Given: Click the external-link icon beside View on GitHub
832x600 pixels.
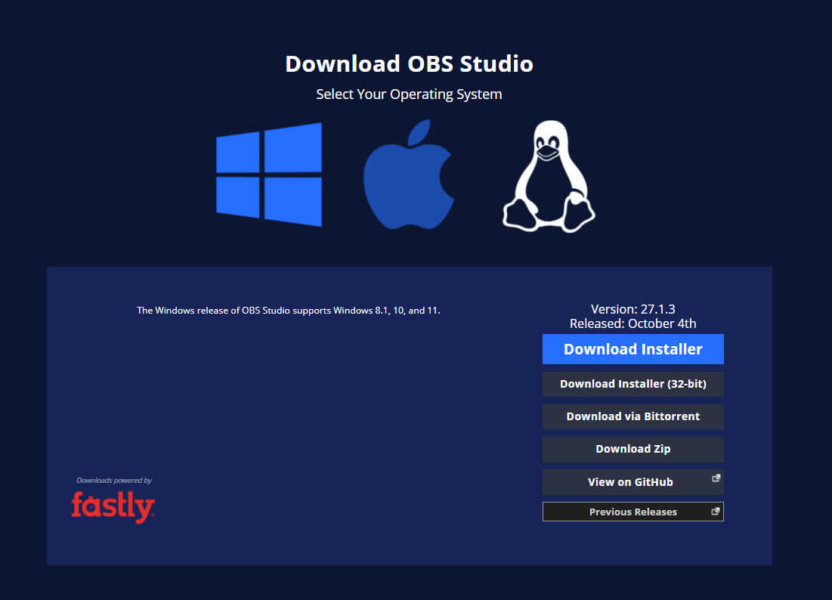Looking at the screenshot, I should tap(716, 477).
